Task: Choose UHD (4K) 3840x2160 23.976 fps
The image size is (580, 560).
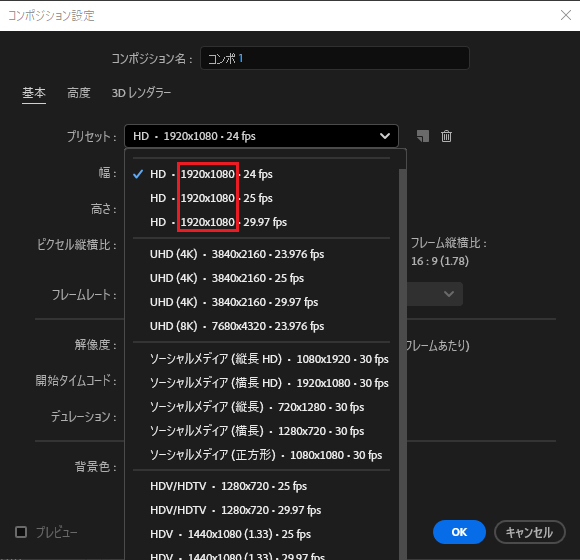Action: 261,254
